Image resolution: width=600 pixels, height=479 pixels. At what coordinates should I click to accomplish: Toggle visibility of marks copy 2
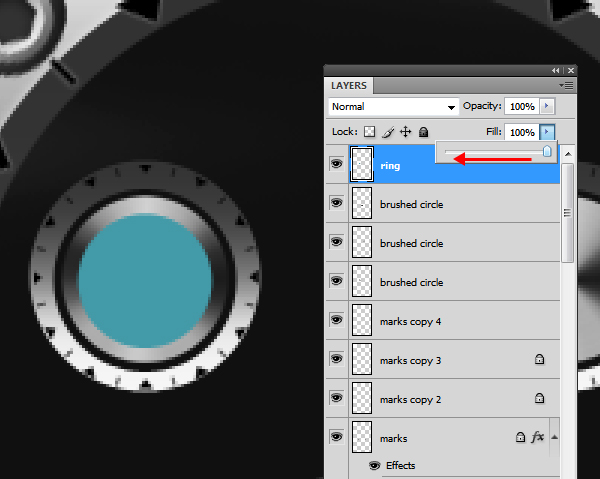click(x=336, y=398)
